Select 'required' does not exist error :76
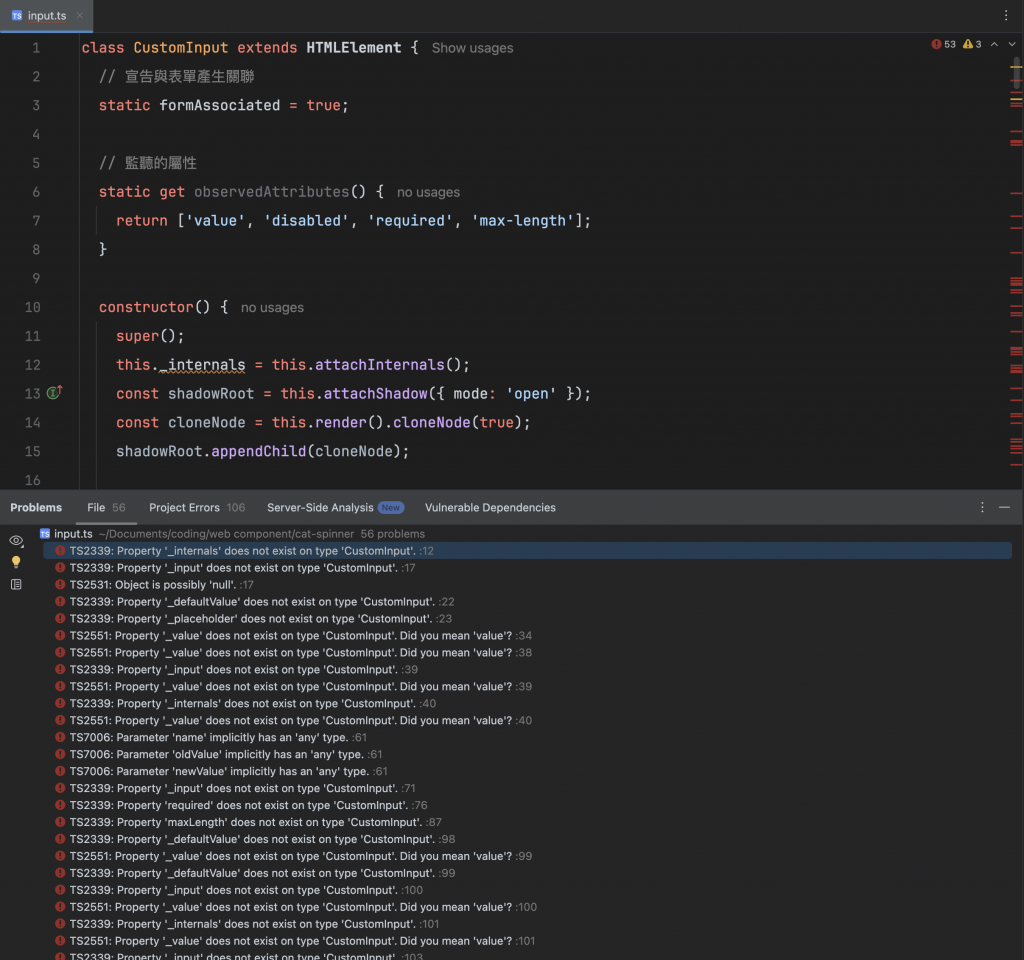This screenshot has height=960, width=1024. click(241, 806)
